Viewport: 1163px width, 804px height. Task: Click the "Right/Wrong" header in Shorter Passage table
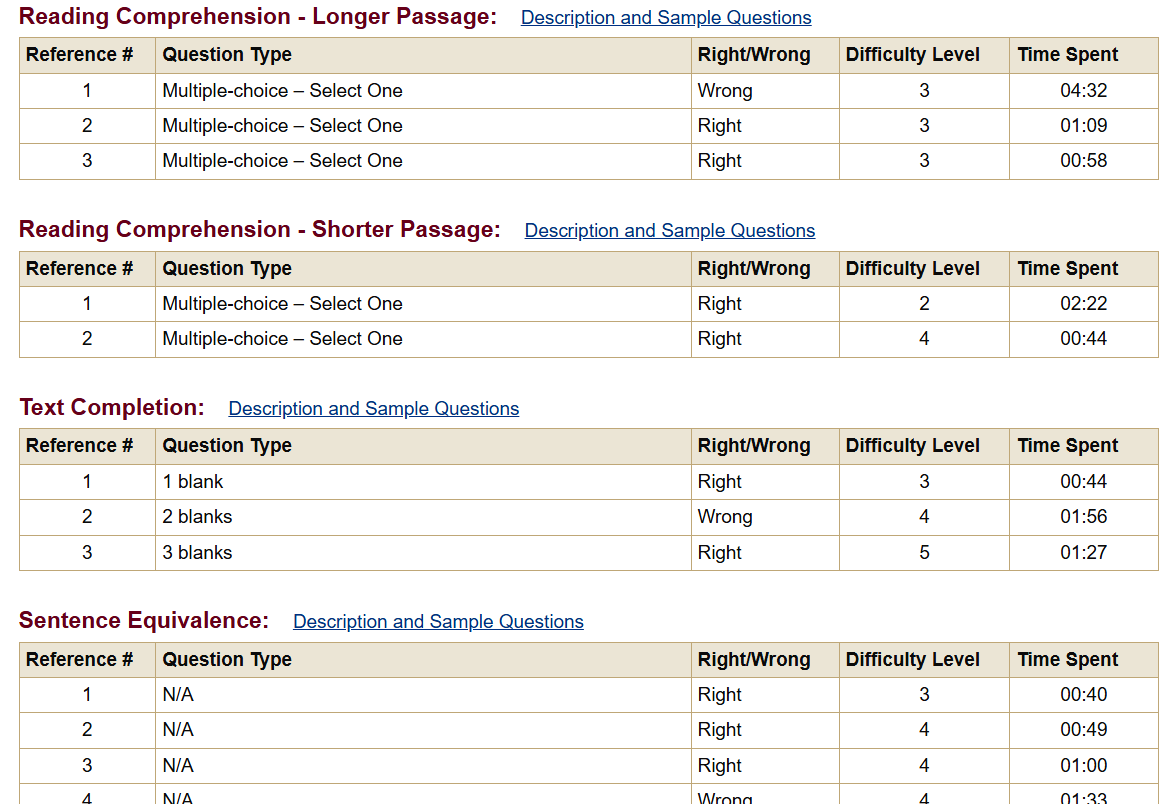click(754, 268)
